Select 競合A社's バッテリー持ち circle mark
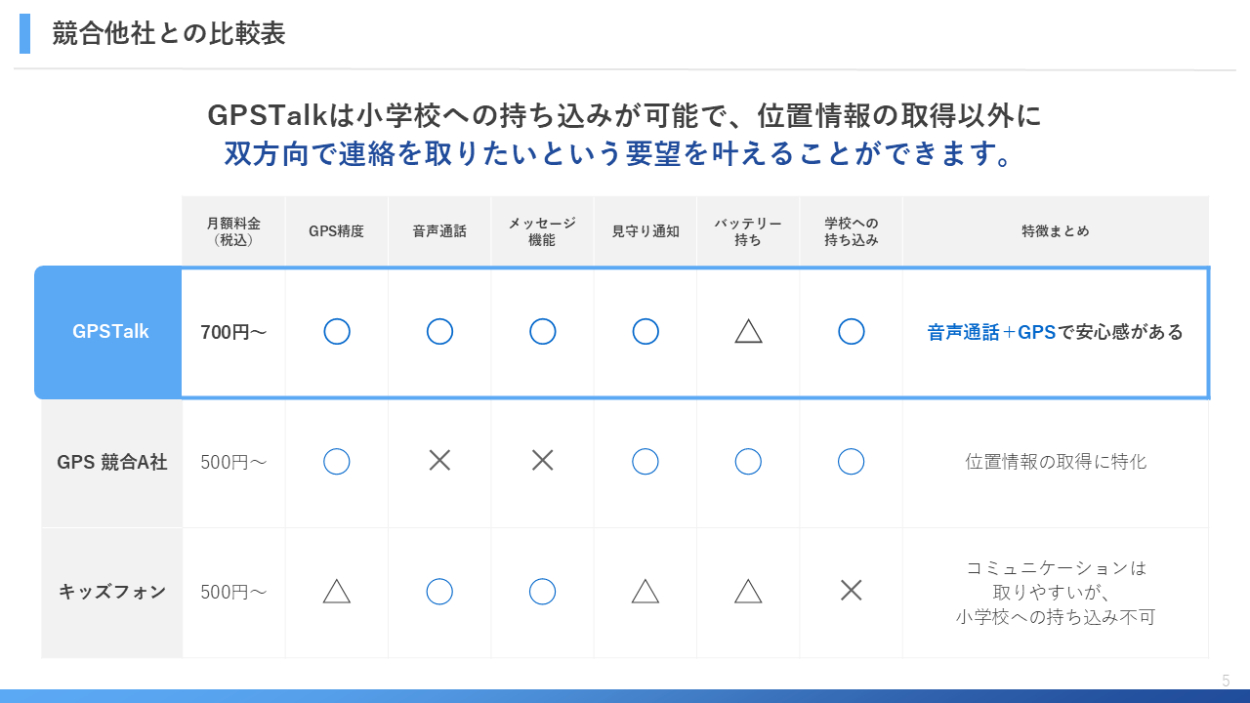 click(x=748, y=461)
